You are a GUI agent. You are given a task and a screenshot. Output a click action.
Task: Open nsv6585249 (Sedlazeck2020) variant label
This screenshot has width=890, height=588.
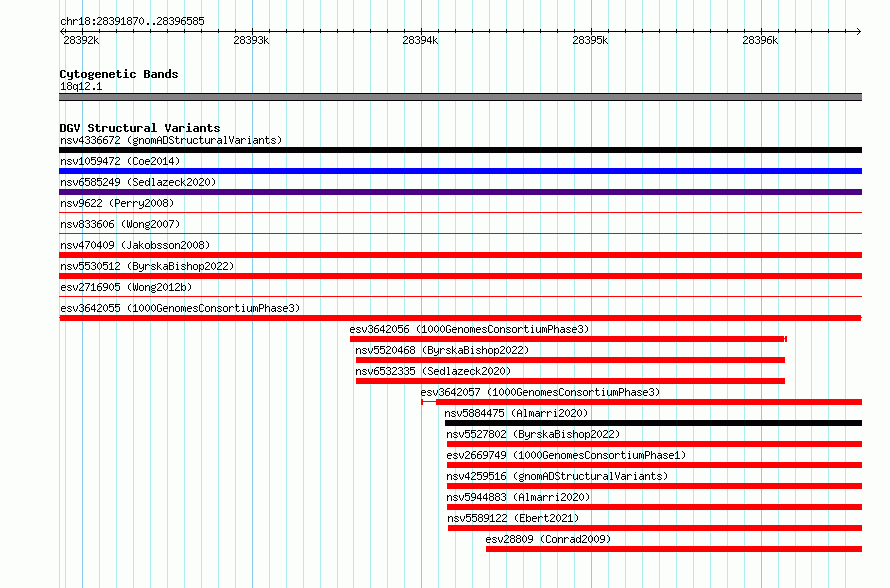pos(138,182)
